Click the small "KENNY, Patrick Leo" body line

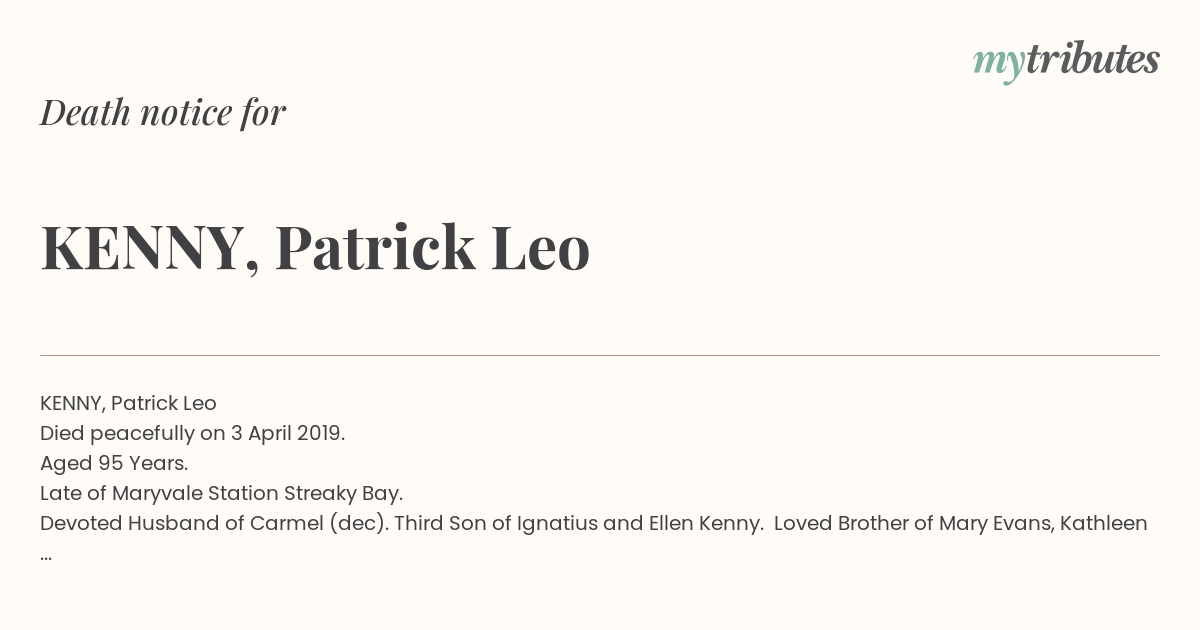tap(128, 403)
